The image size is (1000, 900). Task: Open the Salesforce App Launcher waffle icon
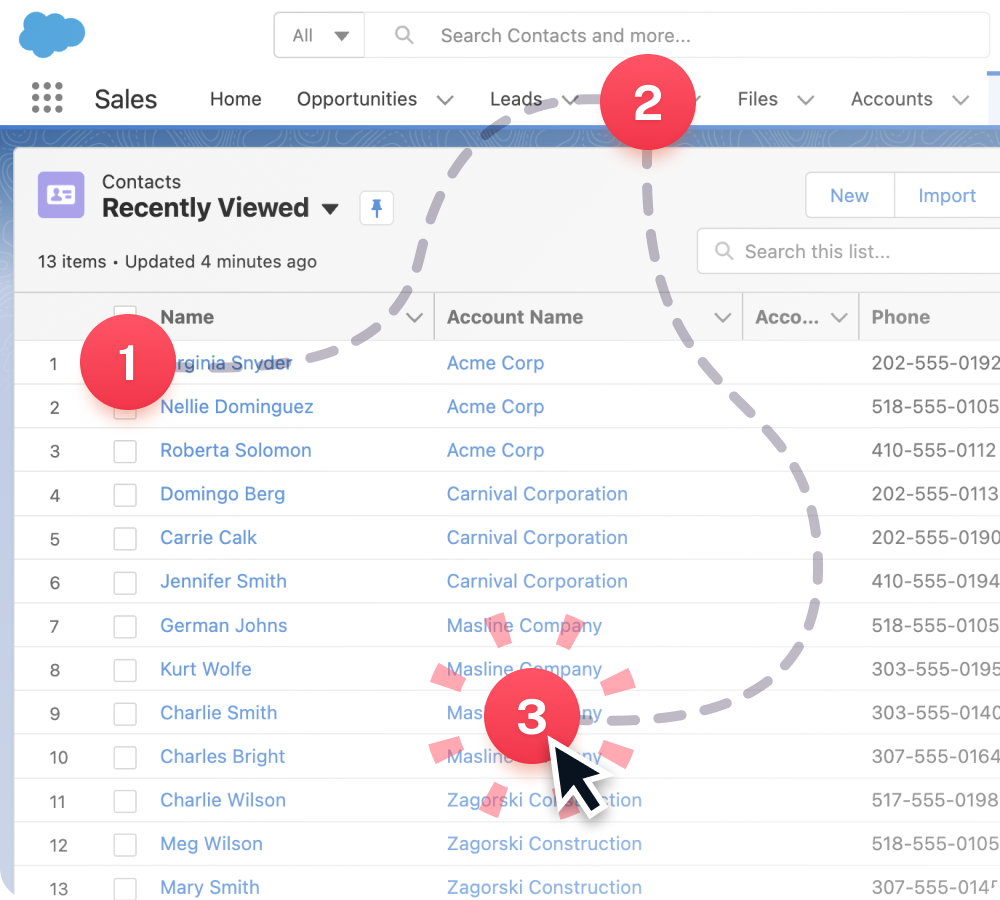(x=46, y=98)
